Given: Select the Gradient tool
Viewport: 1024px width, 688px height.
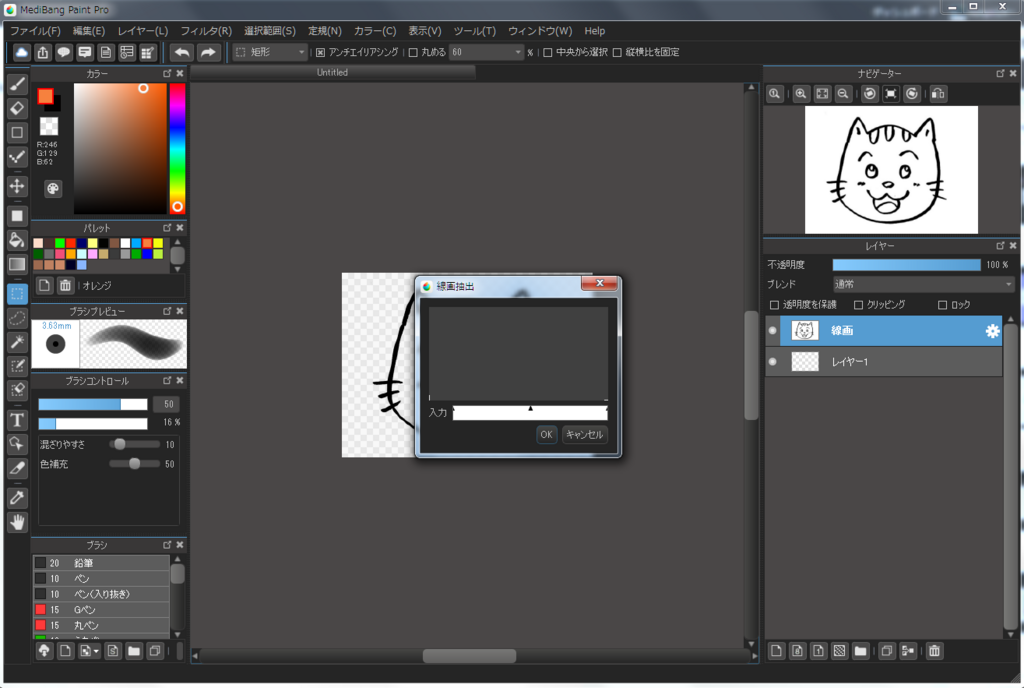Looking at the screenshot, I should coord(17,264).
